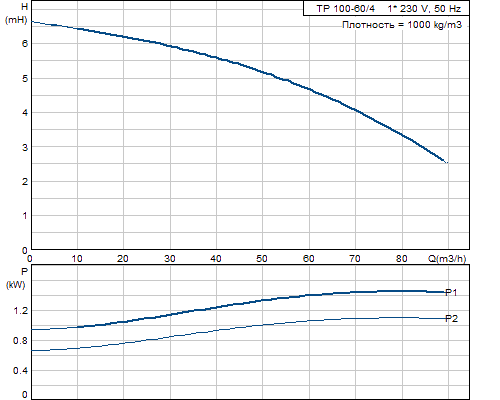Click the 6 tick on head axis
500x400 pixels.
pos(25,44)
